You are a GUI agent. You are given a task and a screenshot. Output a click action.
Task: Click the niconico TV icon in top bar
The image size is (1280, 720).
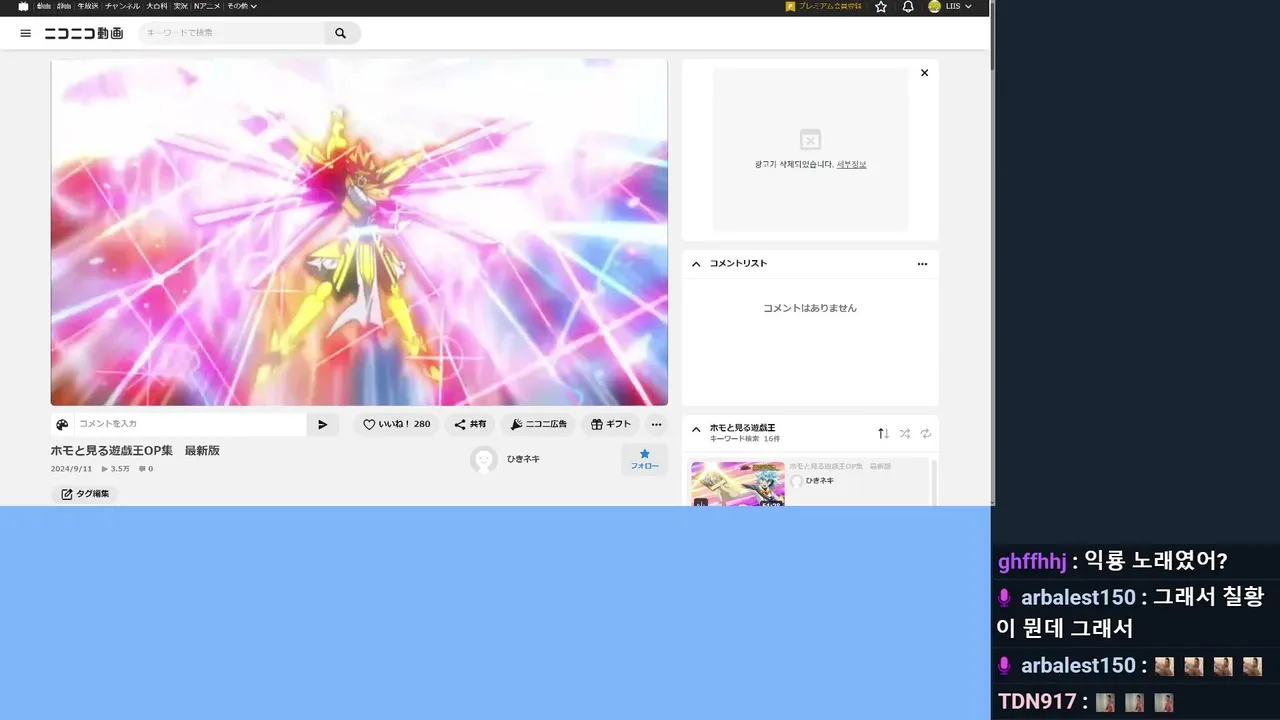click(x=24, y=6)
